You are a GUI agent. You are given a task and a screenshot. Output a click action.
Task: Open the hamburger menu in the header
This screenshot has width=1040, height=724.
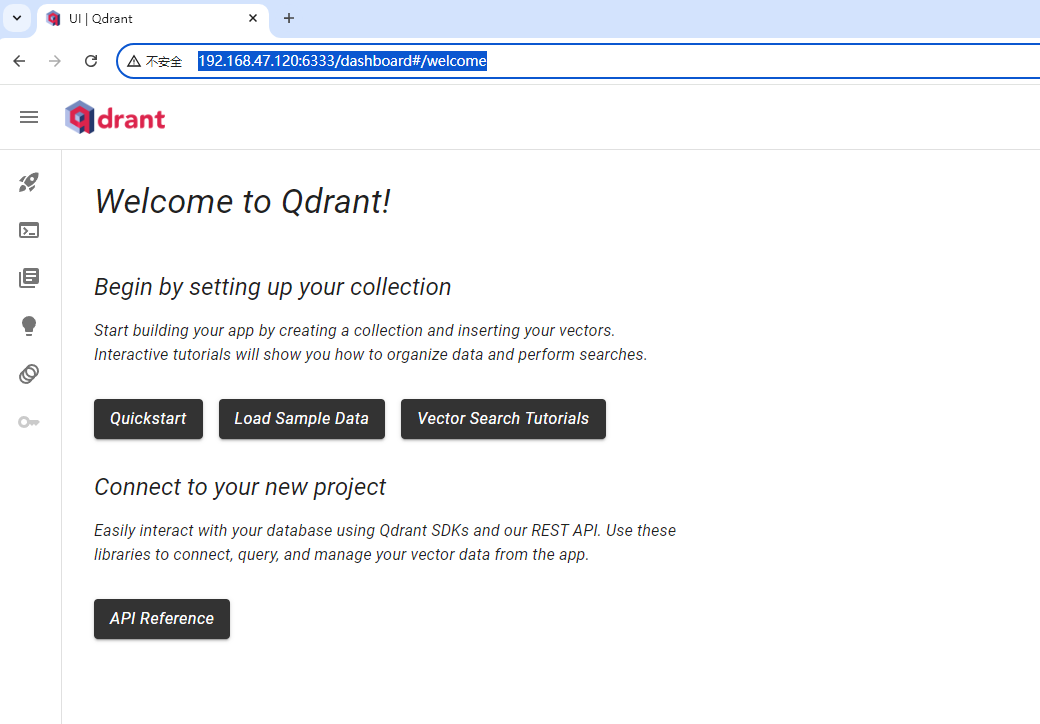(29, 117)
